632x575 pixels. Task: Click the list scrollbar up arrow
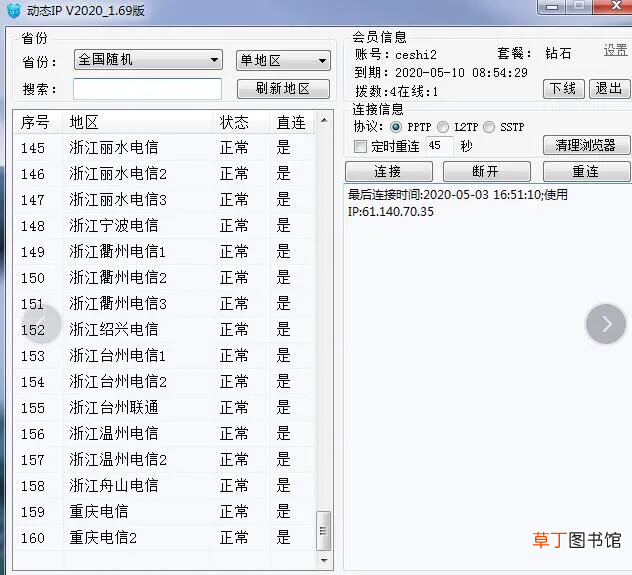click(x=324, y=120)
